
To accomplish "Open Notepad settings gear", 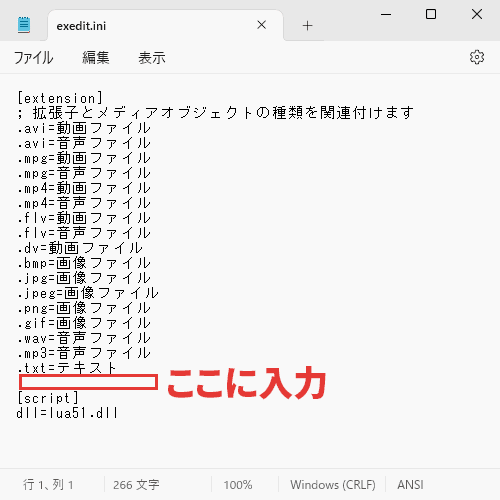I will (477, 57).
